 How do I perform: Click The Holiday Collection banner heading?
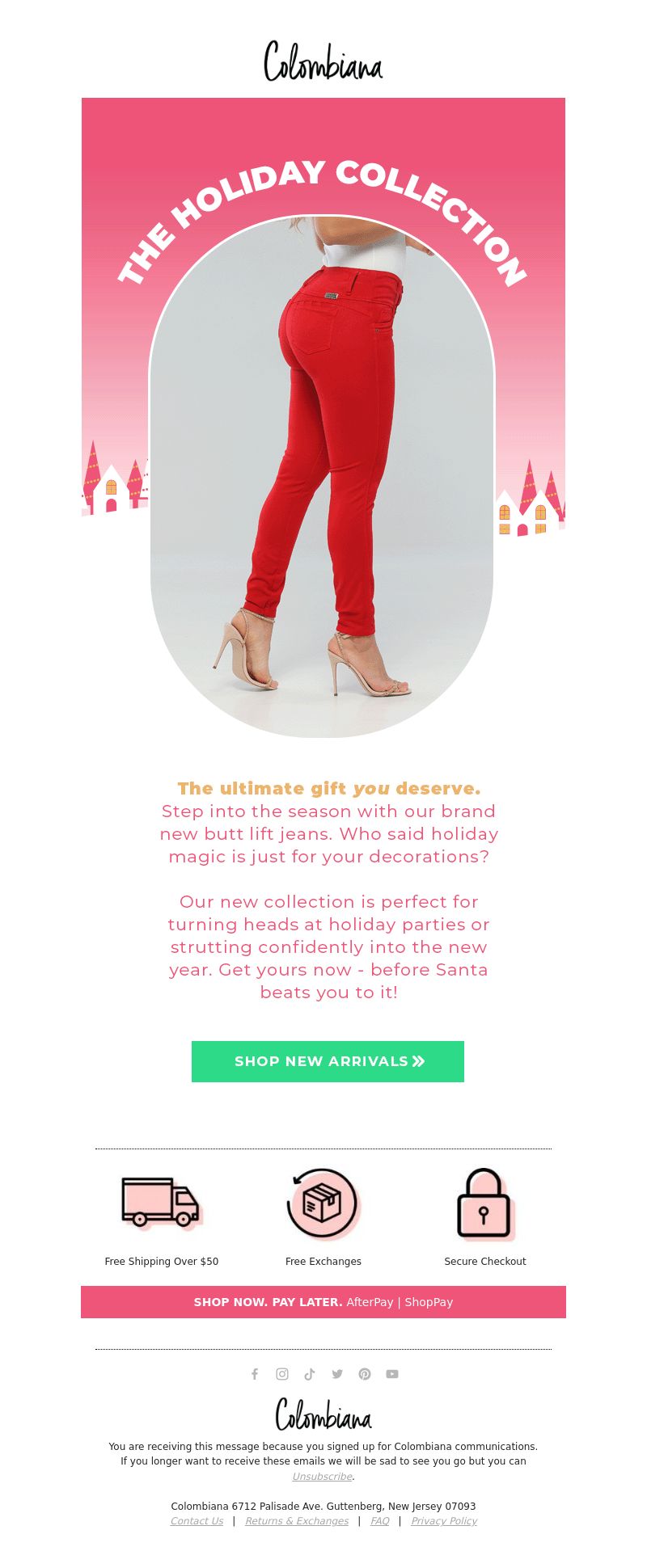pyautogui.click(x=322, y=218)
